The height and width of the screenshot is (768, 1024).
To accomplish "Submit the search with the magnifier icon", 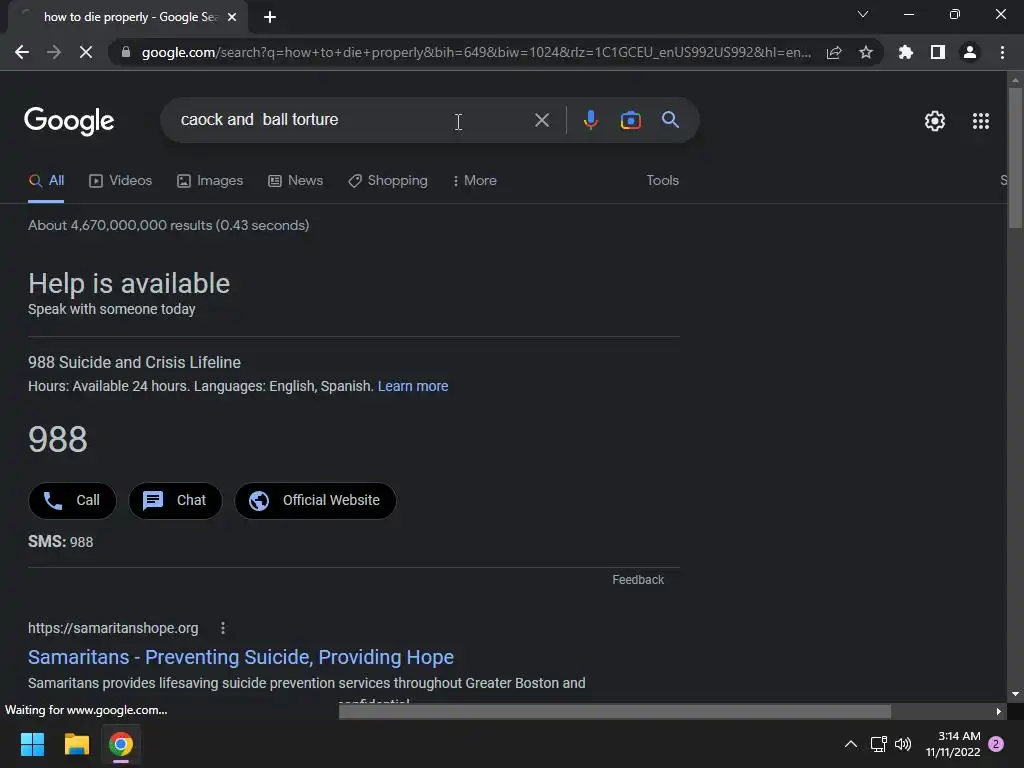I will 670,120.
